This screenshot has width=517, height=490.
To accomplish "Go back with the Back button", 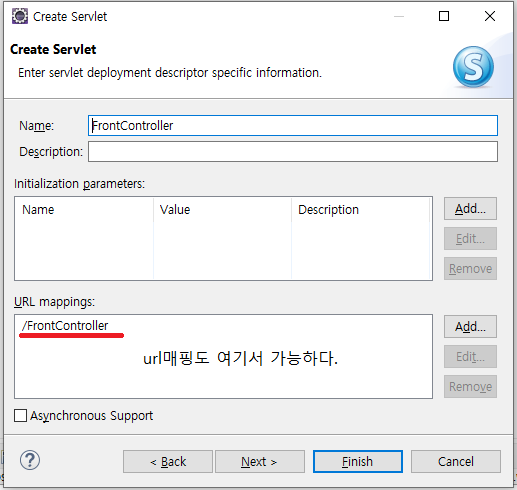I will pos(168,462).
